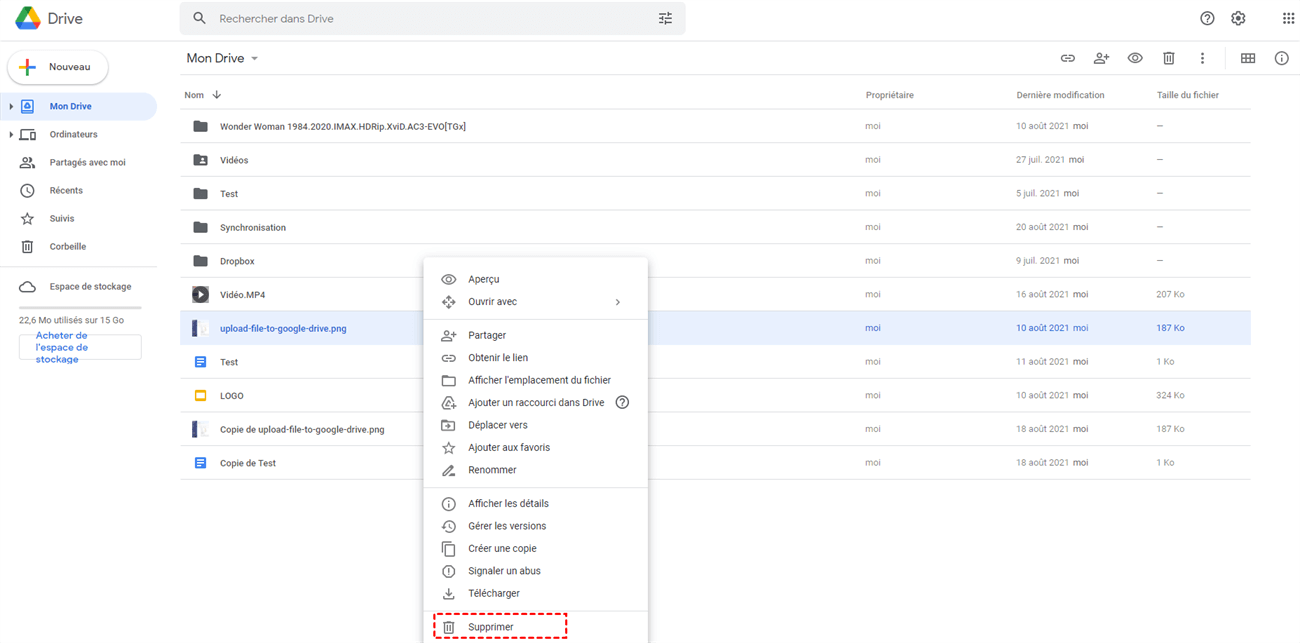Expand the Ordinateurs tree in sidebar

tap(11, 134)
